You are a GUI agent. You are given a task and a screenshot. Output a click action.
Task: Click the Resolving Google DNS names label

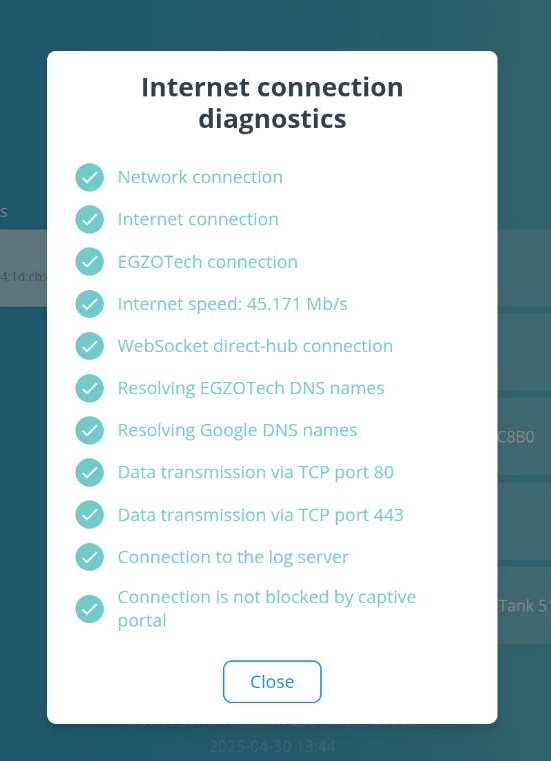pyautogui.click(x=237, y=430)
